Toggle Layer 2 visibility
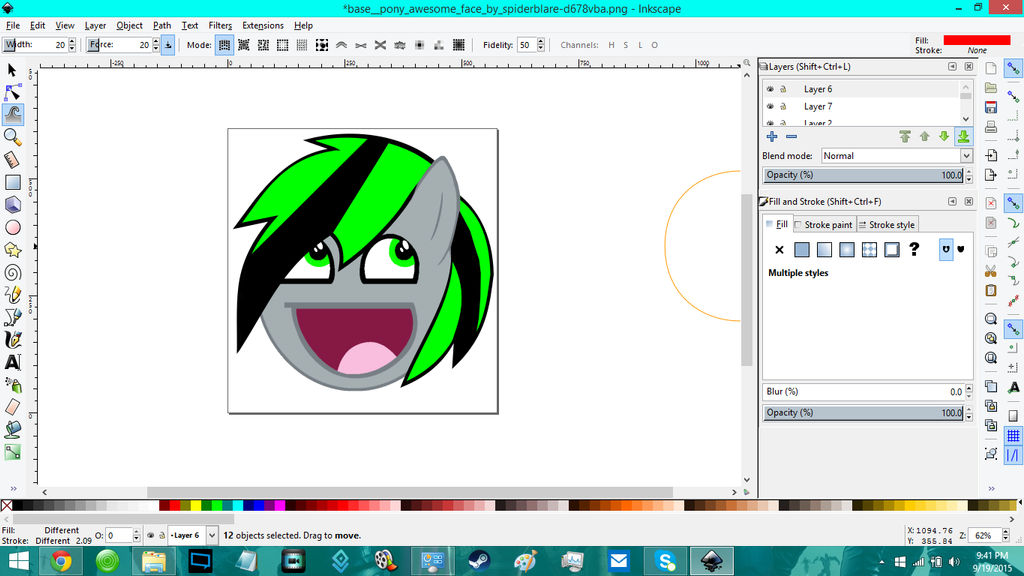1024x576 pixels. [x=769, y=122]
